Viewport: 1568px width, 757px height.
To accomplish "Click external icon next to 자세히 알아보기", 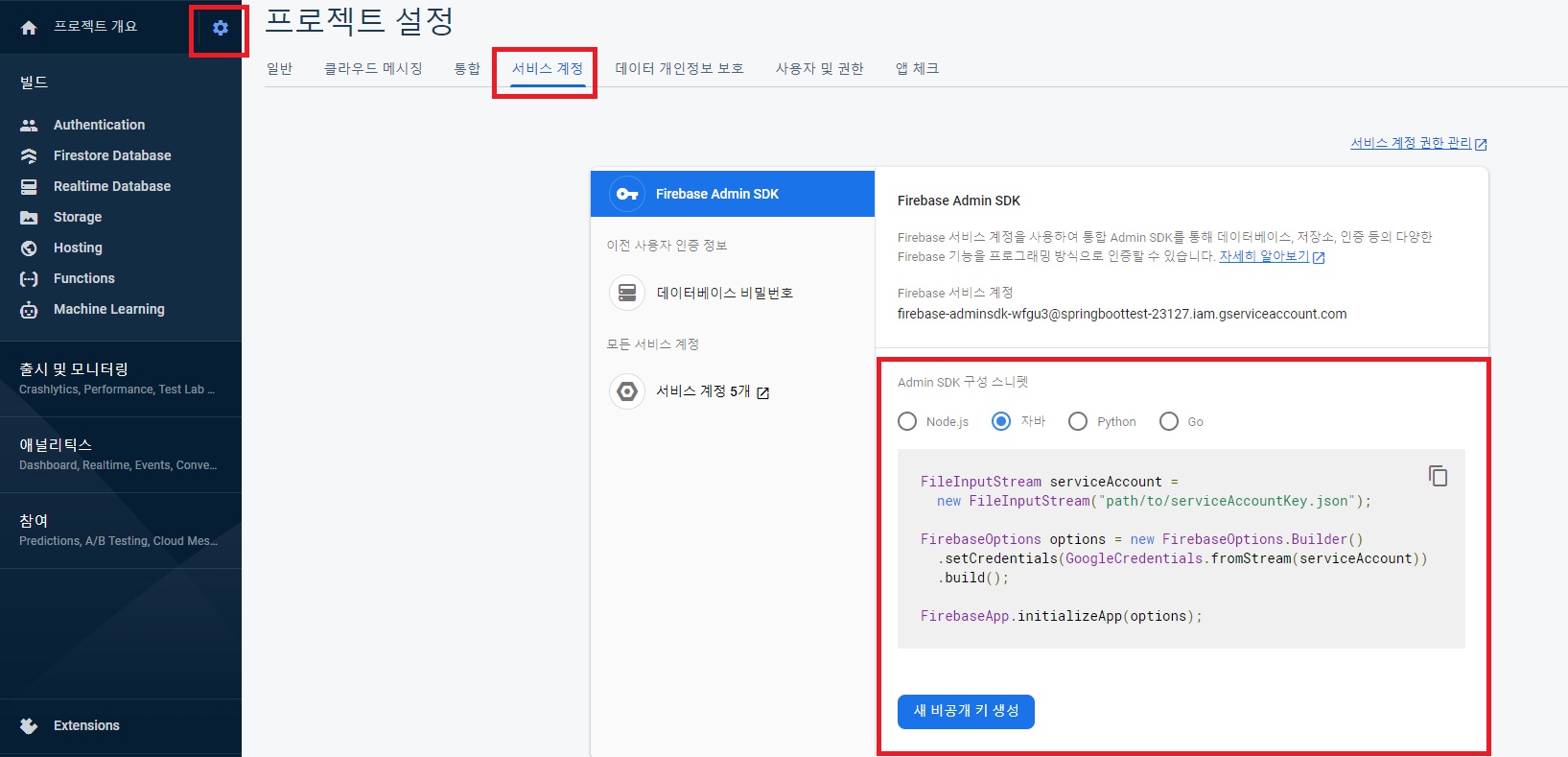I will click(1319, 257).
